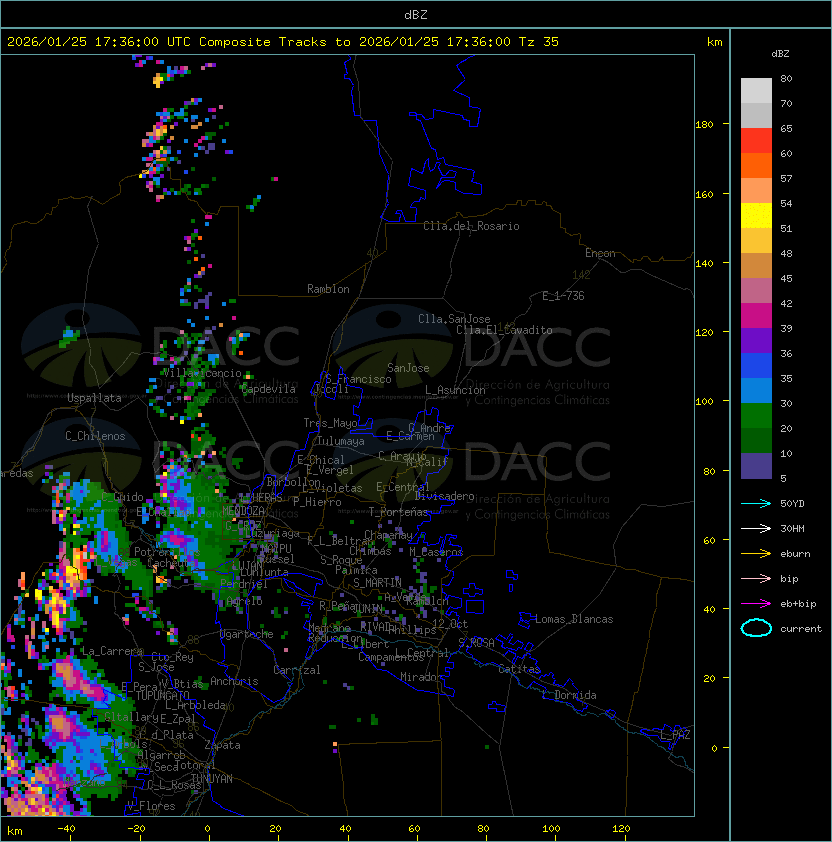Select the green 30-20 dBZ swatch
832x842 pixels.
(756, 416)
